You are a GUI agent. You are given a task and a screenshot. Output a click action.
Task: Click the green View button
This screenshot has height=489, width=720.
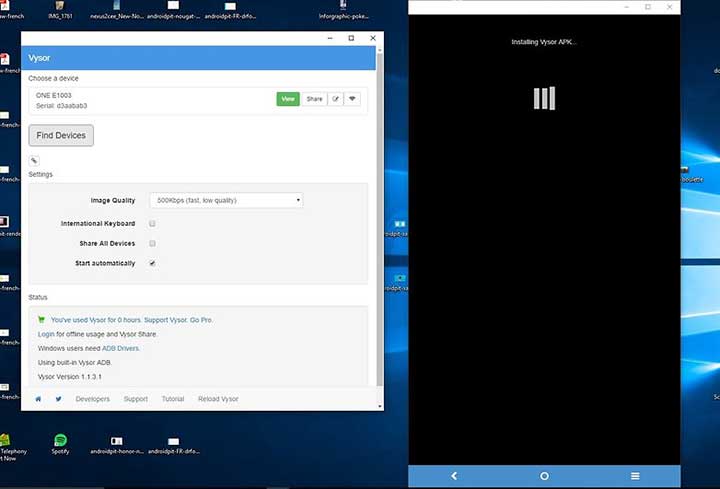tap(288, 99)
